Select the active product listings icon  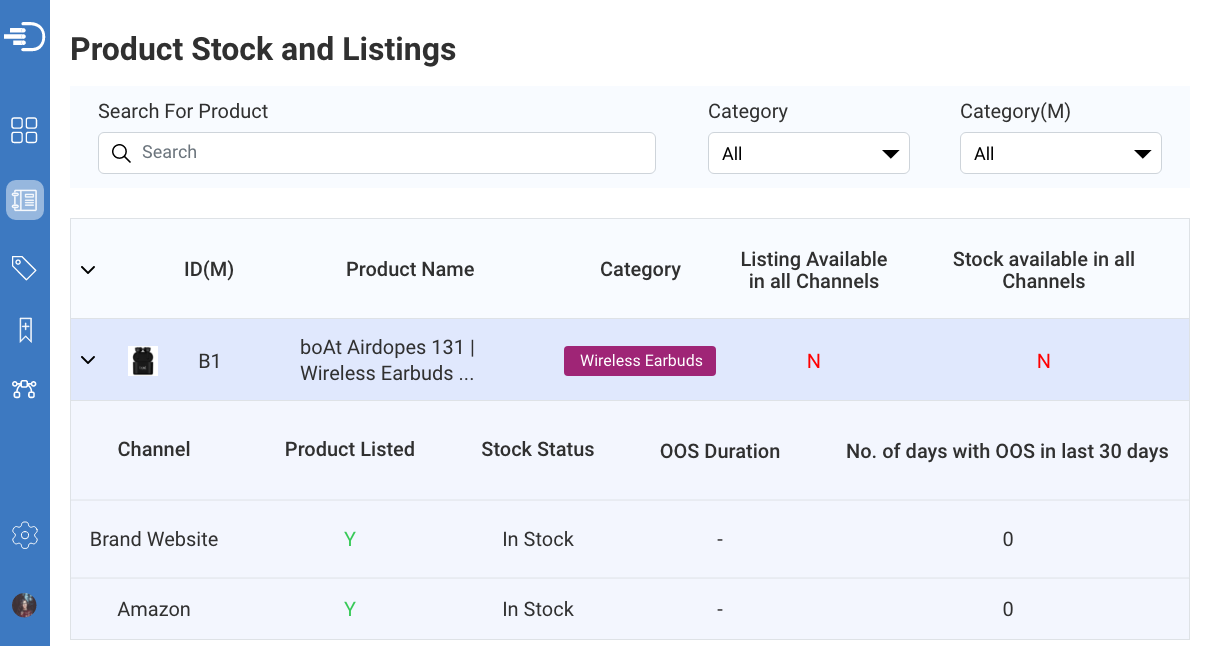click(24, 199)
